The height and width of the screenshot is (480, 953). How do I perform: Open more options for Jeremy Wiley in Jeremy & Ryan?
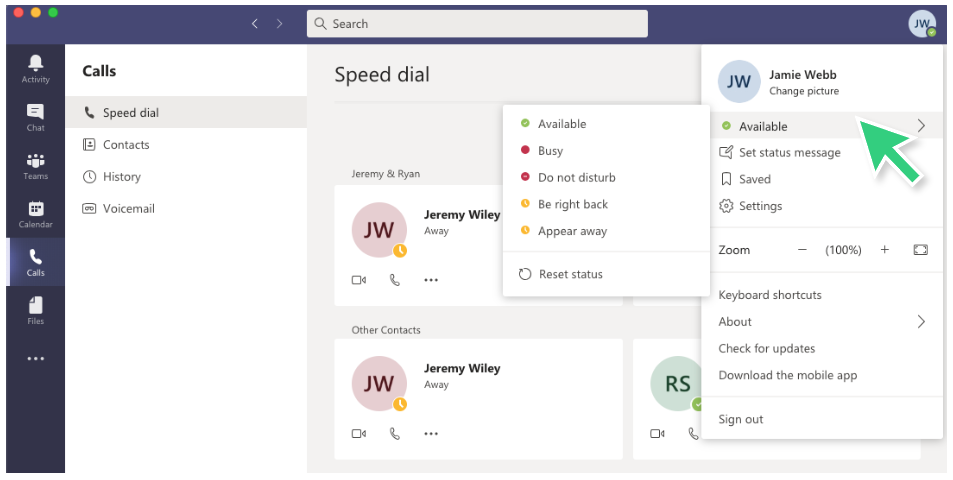(x=431, y=280)
